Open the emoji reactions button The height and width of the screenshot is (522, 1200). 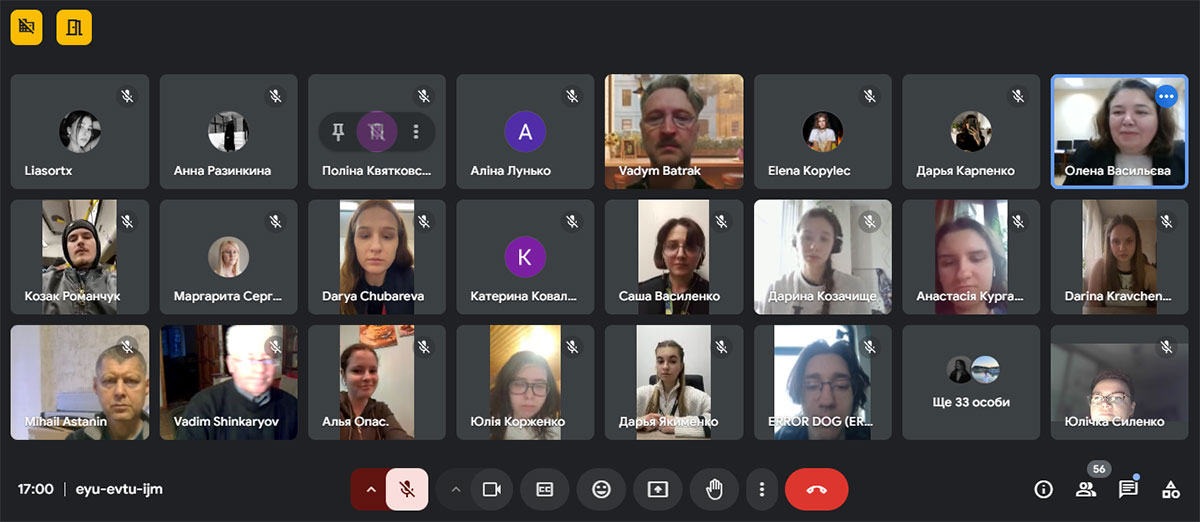point(601,489)
